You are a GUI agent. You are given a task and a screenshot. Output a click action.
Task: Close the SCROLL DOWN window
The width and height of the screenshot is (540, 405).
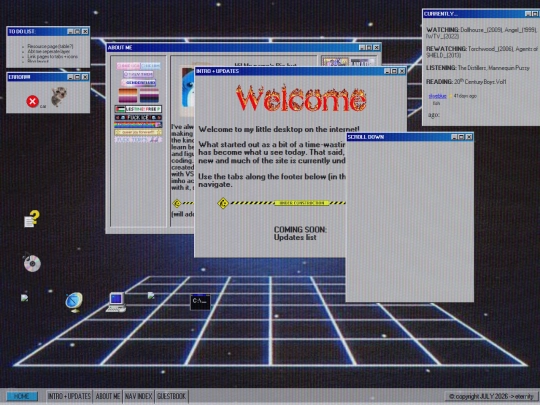tap(469, 137)
